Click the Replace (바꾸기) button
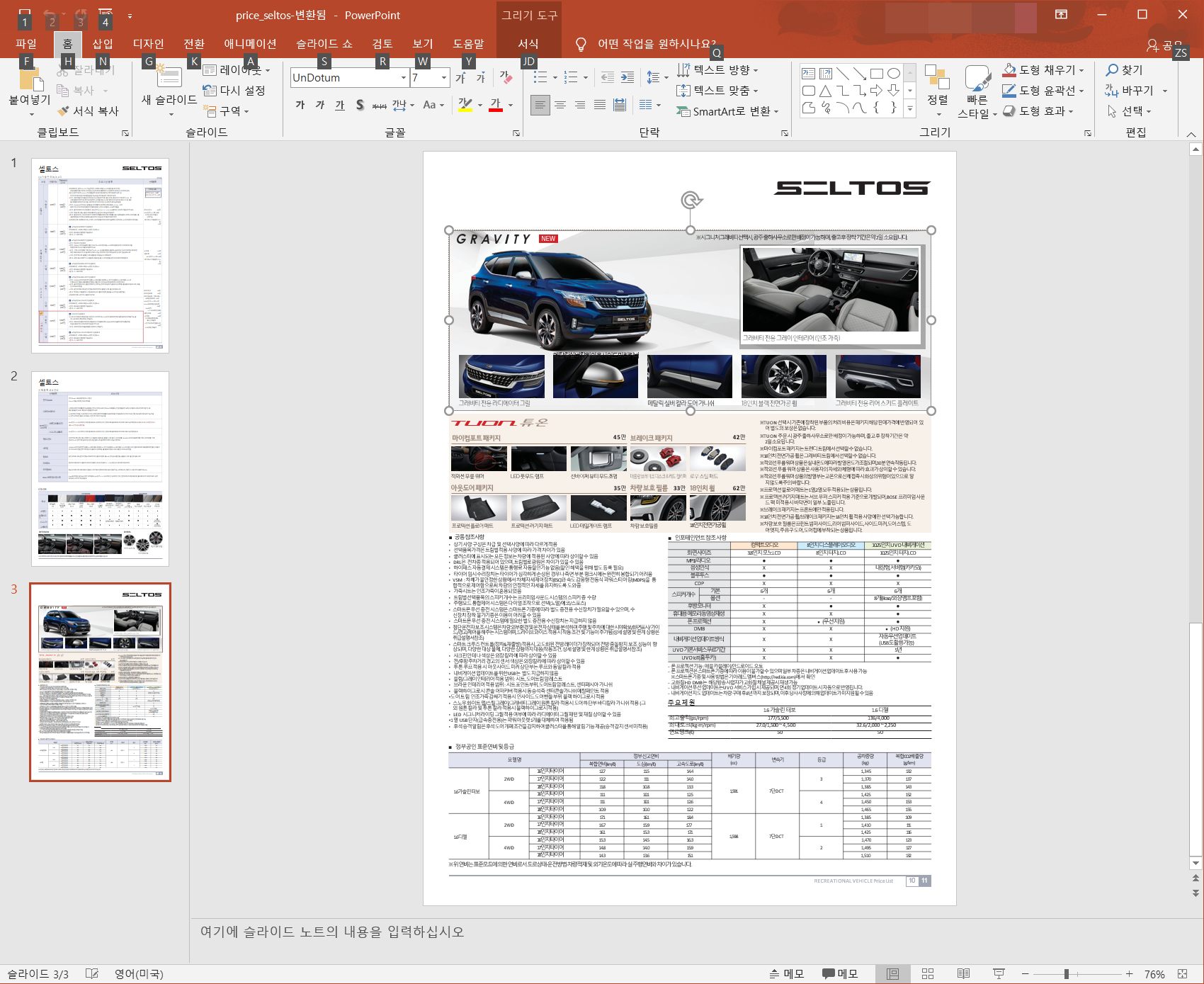The image size is (1204, 984). pyautogui.click(x=1135, y=90)
